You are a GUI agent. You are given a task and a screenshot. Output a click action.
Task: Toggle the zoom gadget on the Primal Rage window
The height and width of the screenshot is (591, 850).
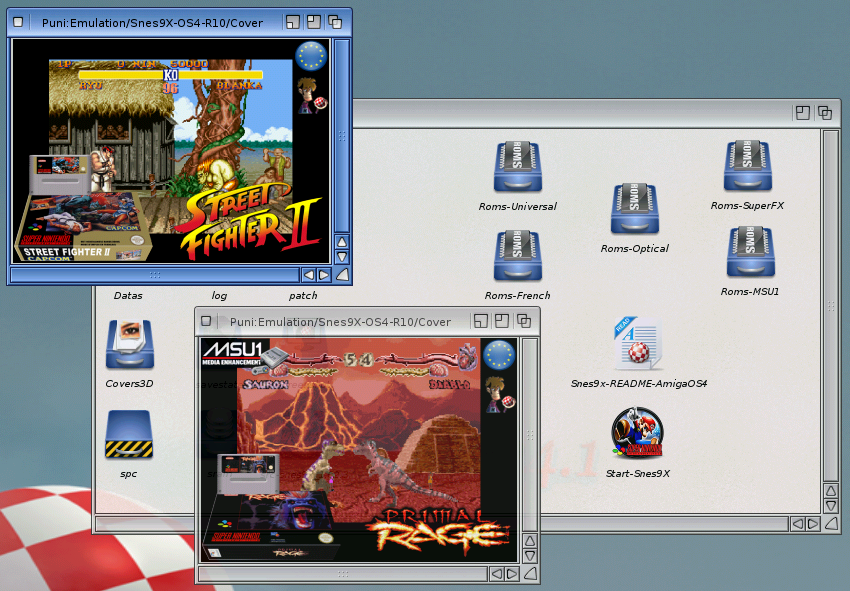click(502, 321)
